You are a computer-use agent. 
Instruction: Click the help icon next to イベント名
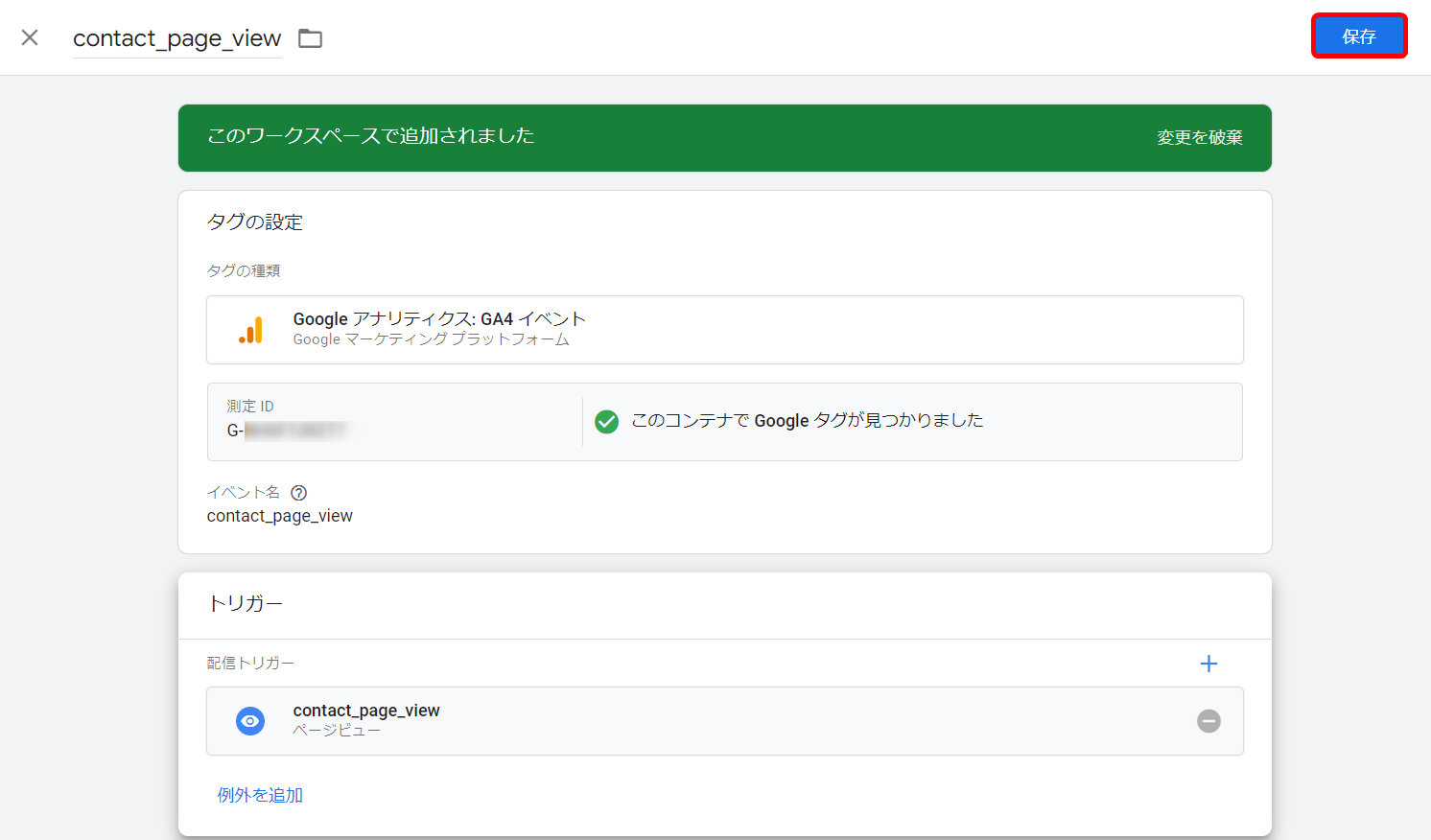(298, 492)
